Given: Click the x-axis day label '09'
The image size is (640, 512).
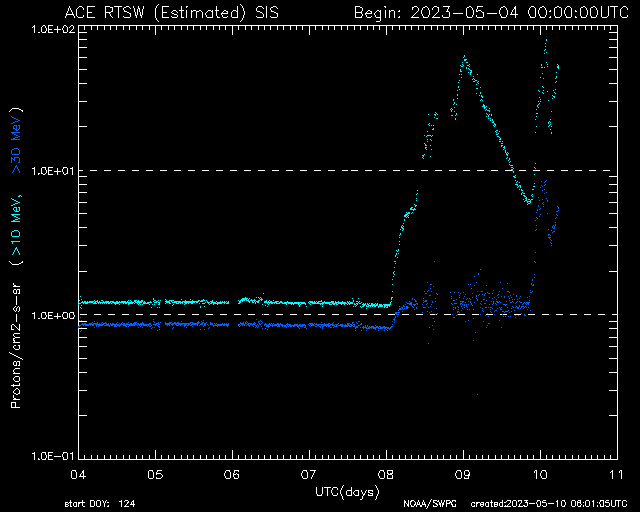Looking at the screenshot, I should (463, 474).
